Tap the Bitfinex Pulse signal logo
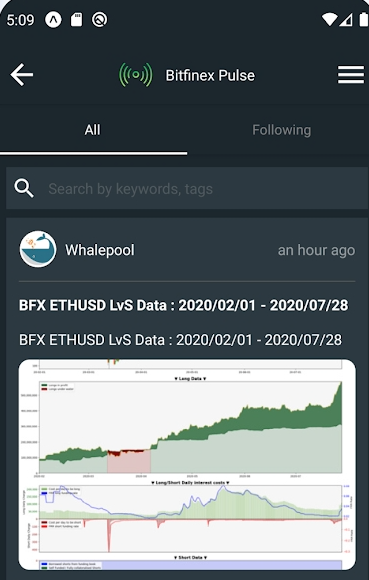 coord(135,75)
